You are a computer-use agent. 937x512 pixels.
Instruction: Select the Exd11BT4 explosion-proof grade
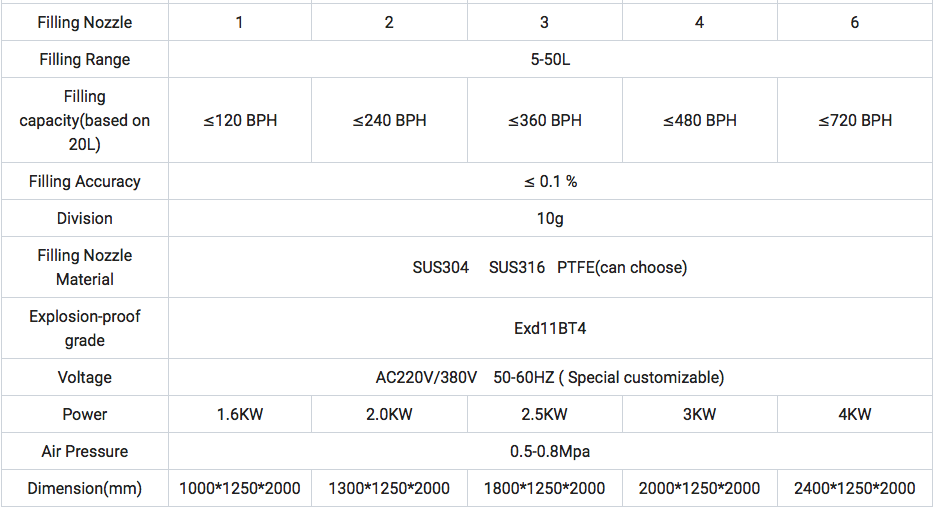(550, 328)
